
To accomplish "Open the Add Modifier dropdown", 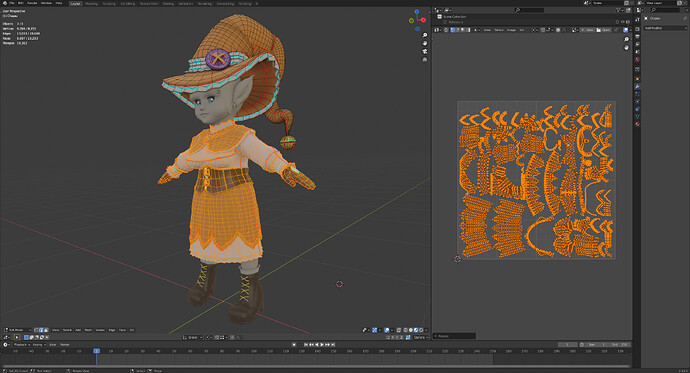I will coord(665,28).
